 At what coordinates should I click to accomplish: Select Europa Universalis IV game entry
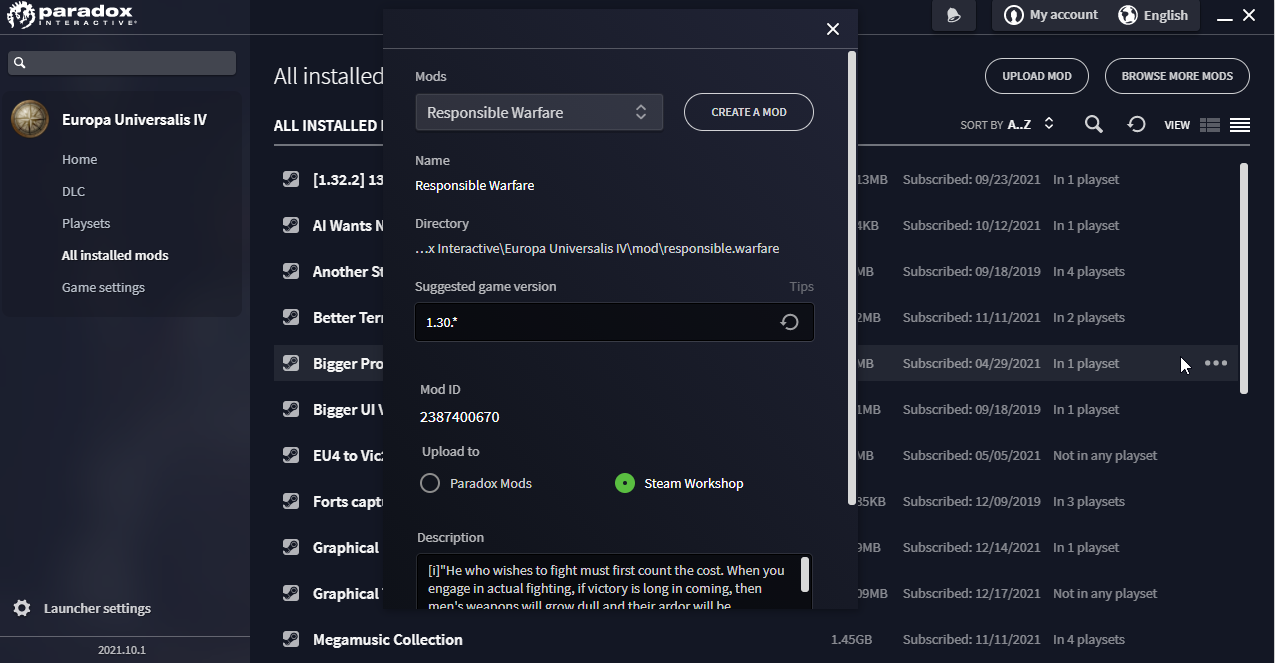122,119
